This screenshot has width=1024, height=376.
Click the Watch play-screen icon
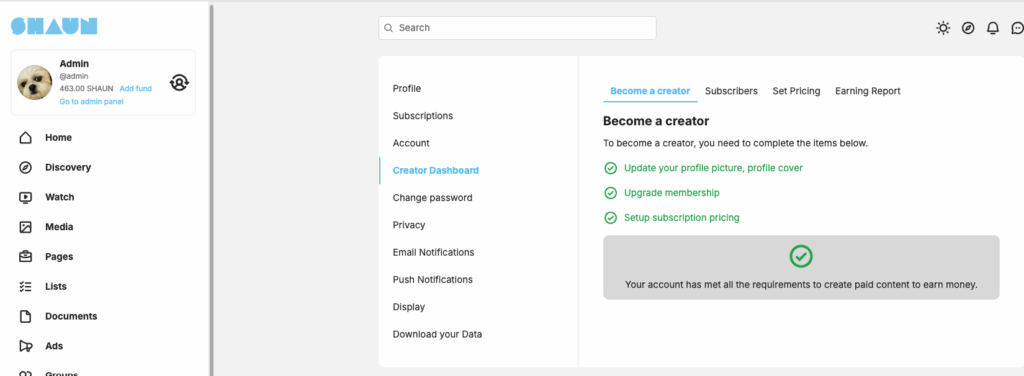(25, 197)
